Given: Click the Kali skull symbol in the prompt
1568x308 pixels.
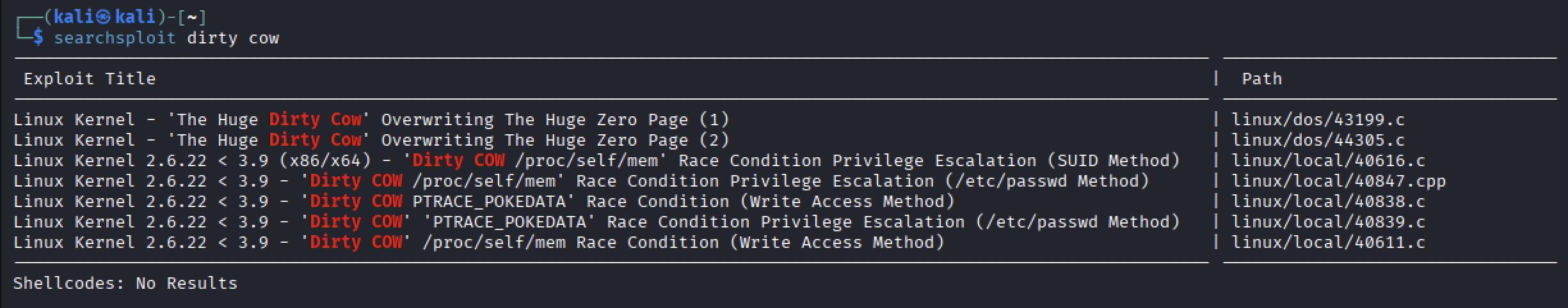Looking at the screenshot, I should click(x=104, y=17).
